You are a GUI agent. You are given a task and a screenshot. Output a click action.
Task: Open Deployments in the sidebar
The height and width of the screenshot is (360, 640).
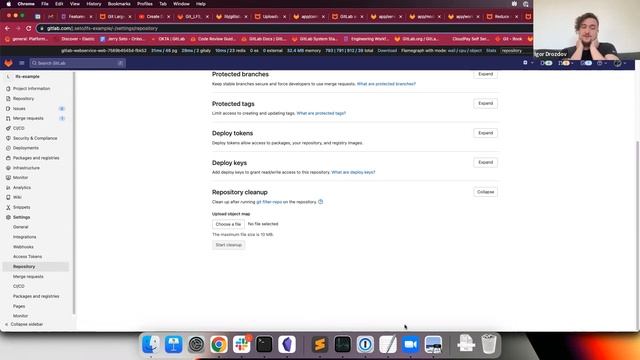tap(25, 148)
